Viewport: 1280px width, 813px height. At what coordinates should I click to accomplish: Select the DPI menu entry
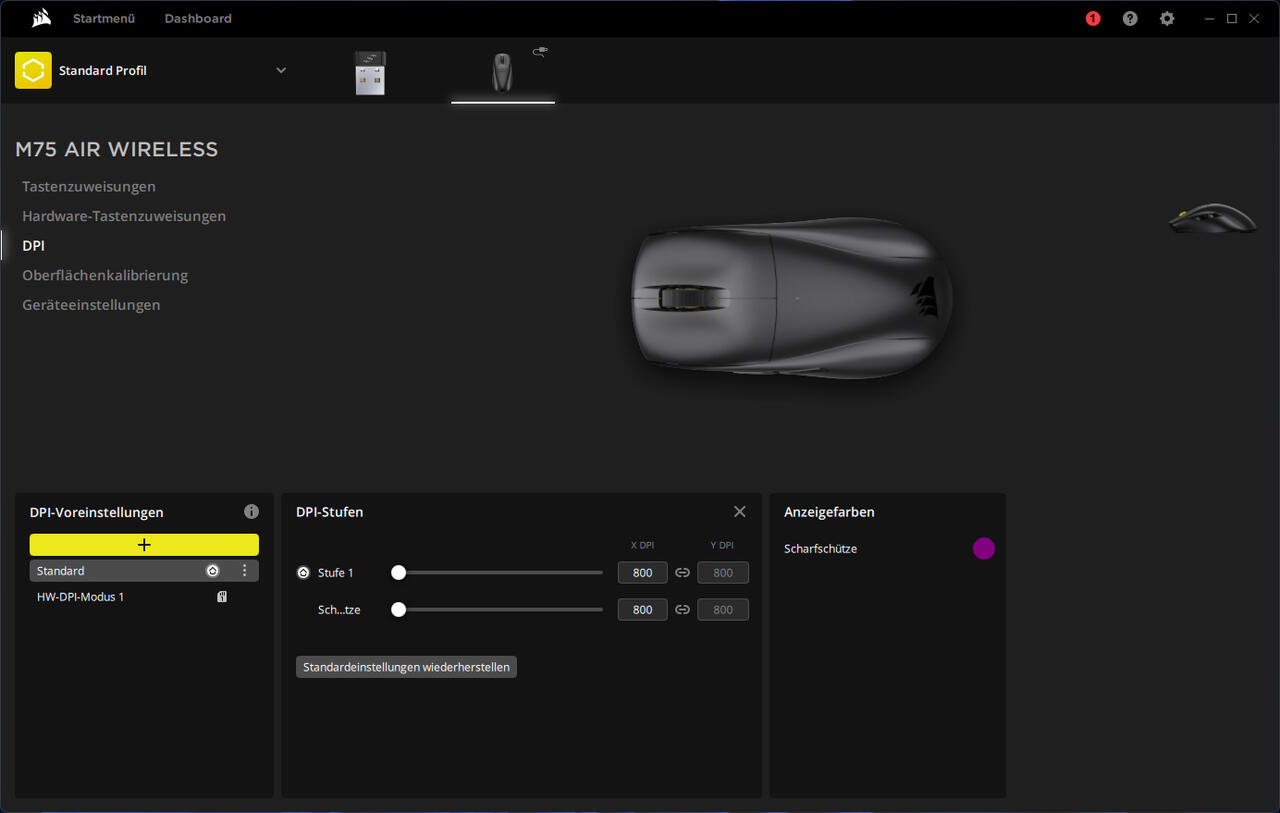pyautogui.click(x=34, y=245)
